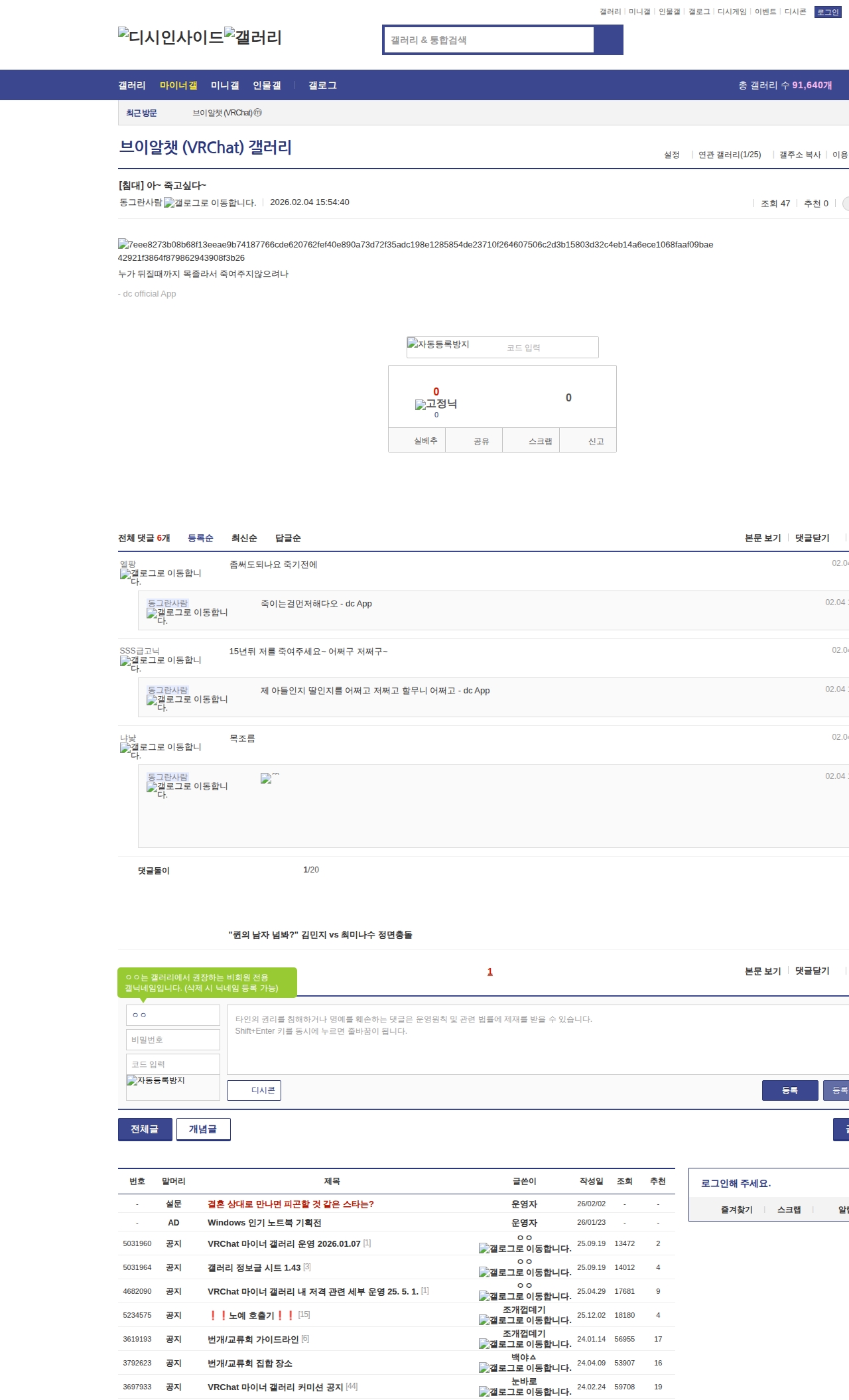Open the 갤러리 정보글 시트 1.43 notice
Viewport: 849px width, 1400px height.
254,1267
